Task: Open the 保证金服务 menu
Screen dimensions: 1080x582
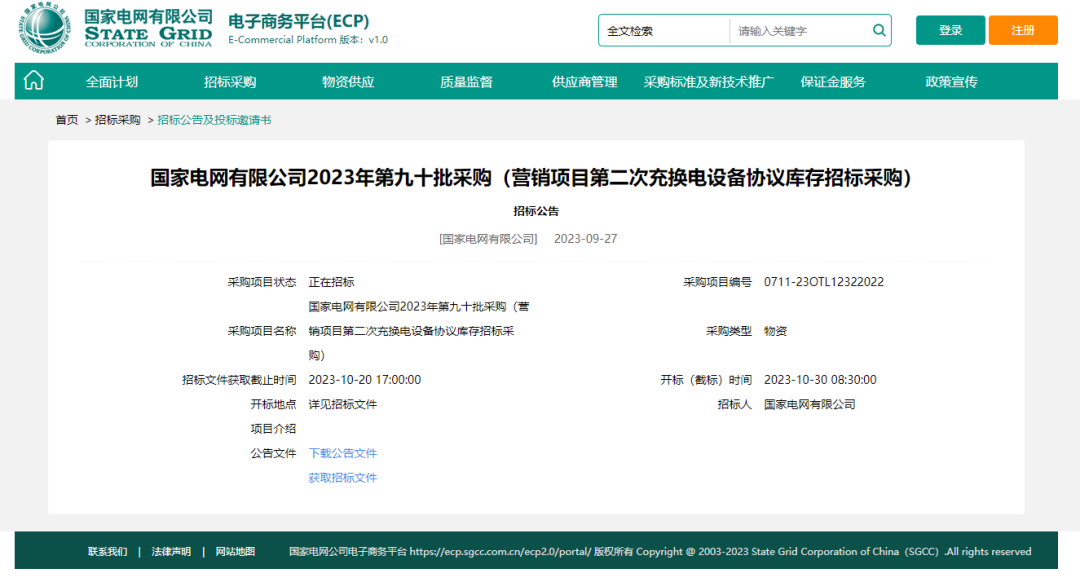Action: 833,82
